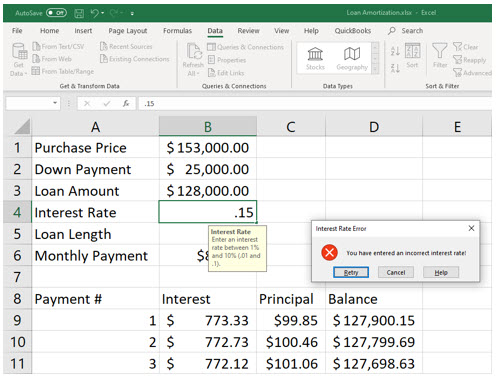Image resolution: width=498 pixels, height=378 pixels.
Task: Click the Save disk icon
Action: coord(79,13)
